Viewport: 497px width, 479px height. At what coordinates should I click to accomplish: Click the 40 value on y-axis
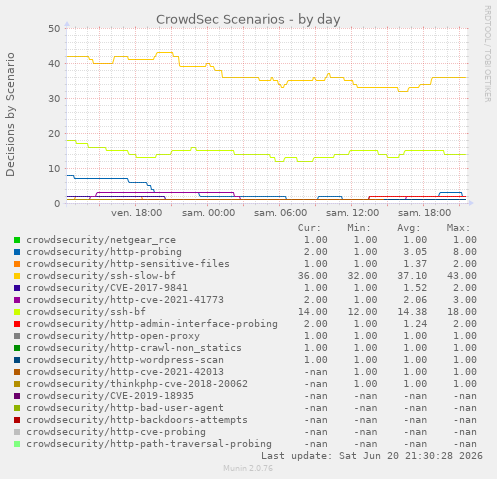54,64
